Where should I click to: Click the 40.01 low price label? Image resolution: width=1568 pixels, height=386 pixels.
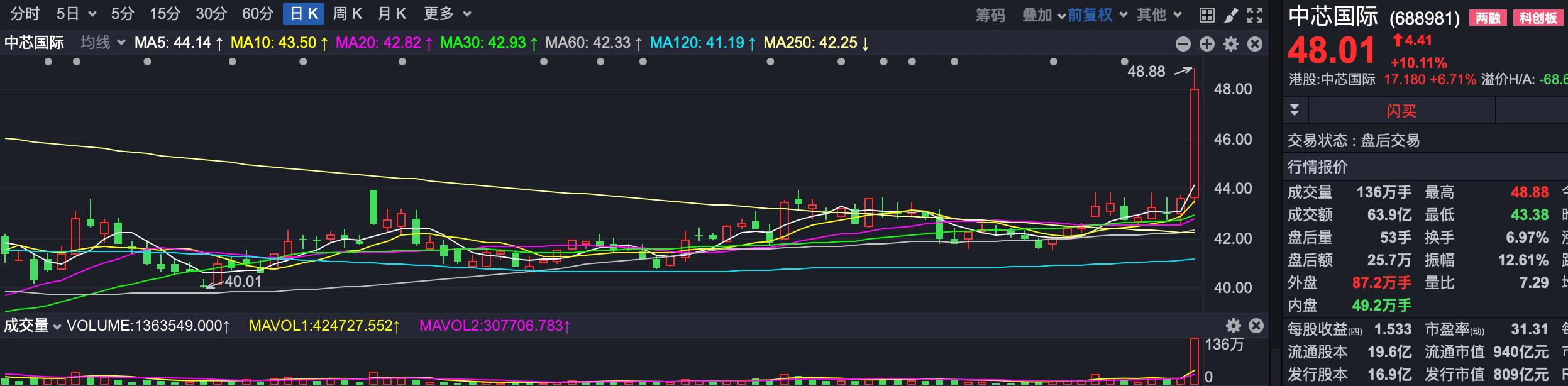tap(243, 282)
